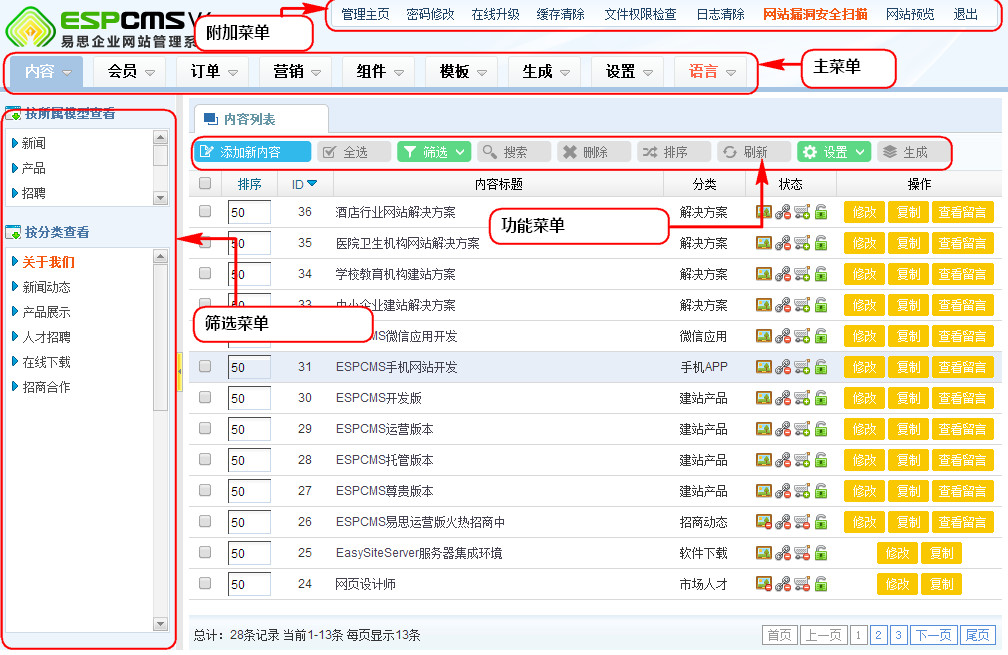Click the sort order field for 网页设计师
This screenshot has height=655, width=1008.
249,584
